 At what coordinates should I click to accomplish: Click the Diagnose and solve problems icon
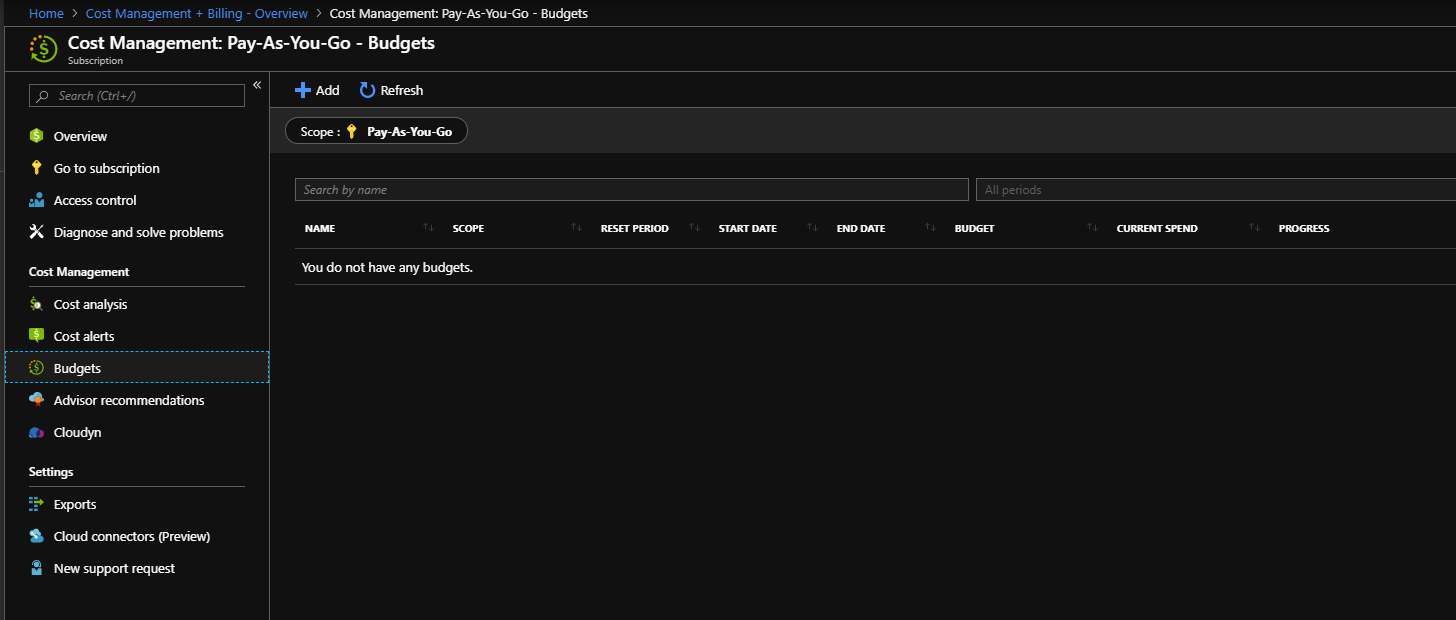tap(37, 231)
